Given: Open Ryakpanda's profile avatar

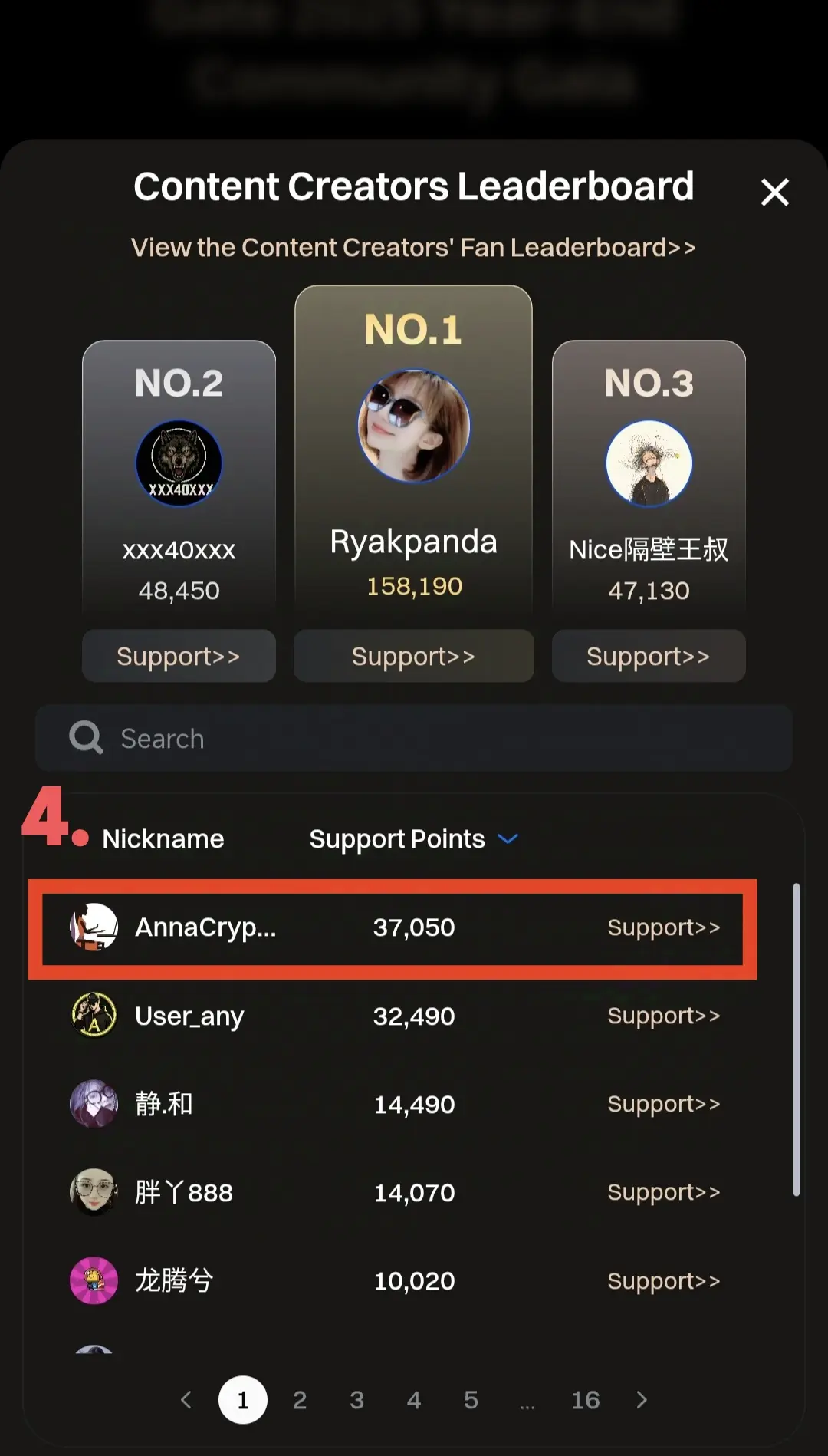Looking at the screenshot, I should click(414, 427).
